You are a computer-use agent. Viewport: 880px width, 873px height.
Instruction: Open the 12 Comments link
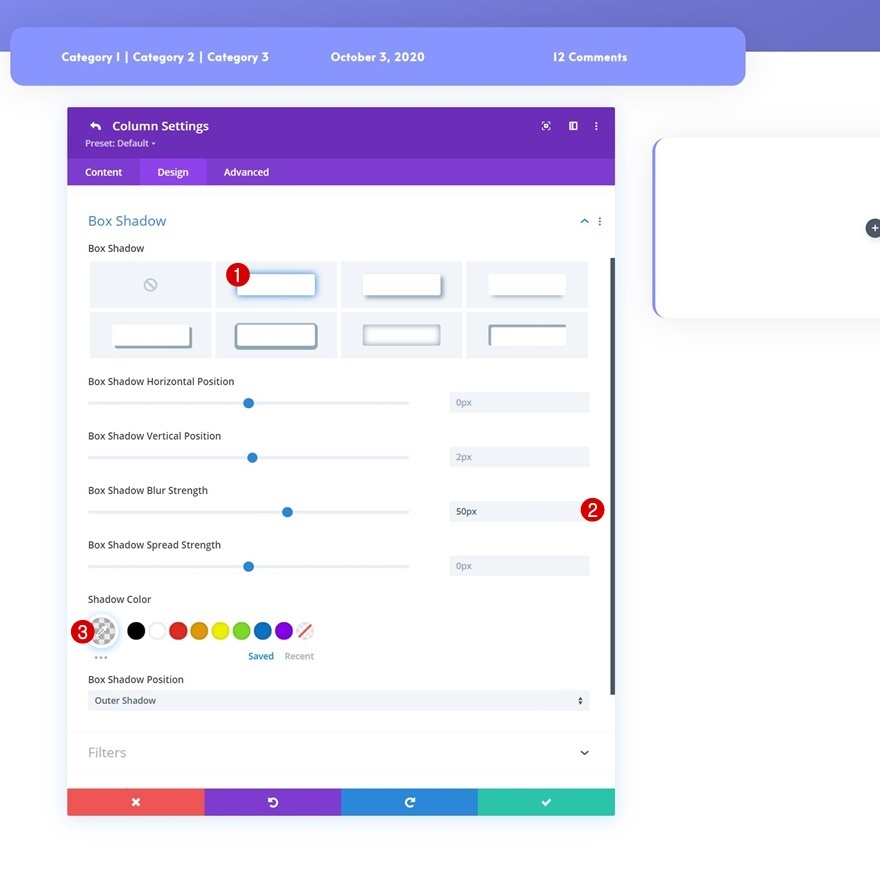(590, 57)
